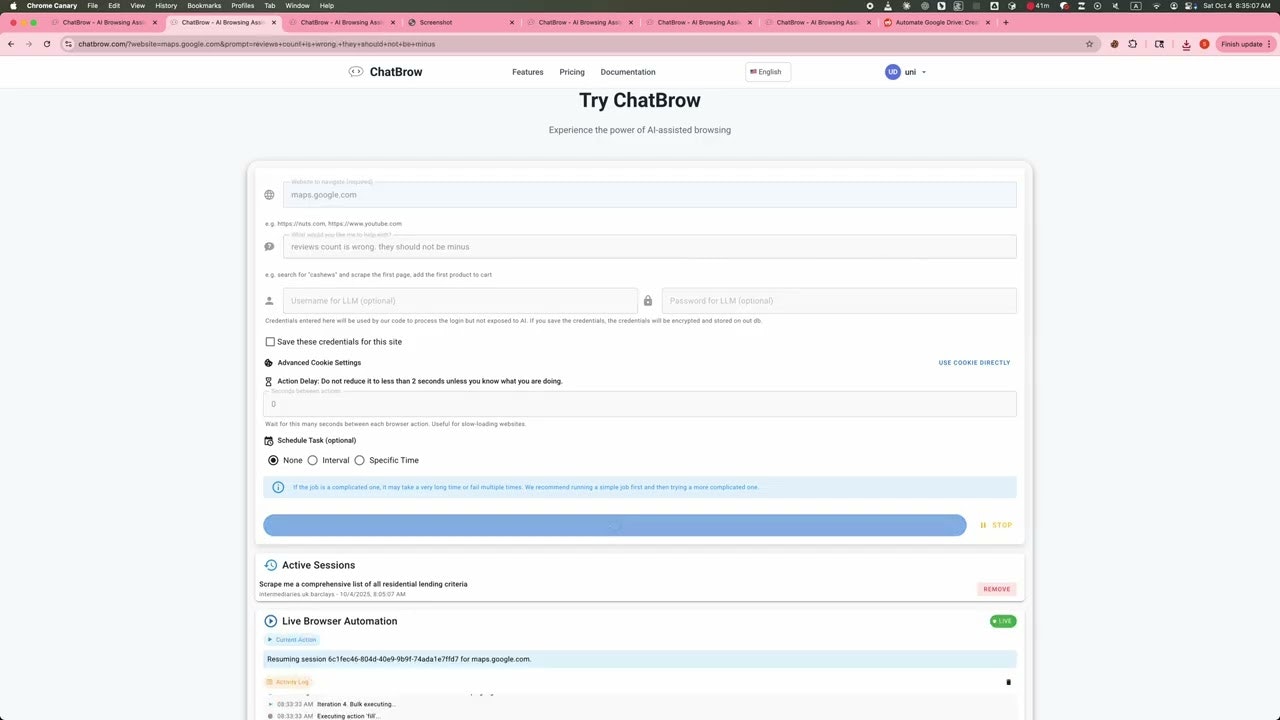This screenshot has width=1280, height=720.
Task: Open the Pricing page
Action: pos(572,72)
